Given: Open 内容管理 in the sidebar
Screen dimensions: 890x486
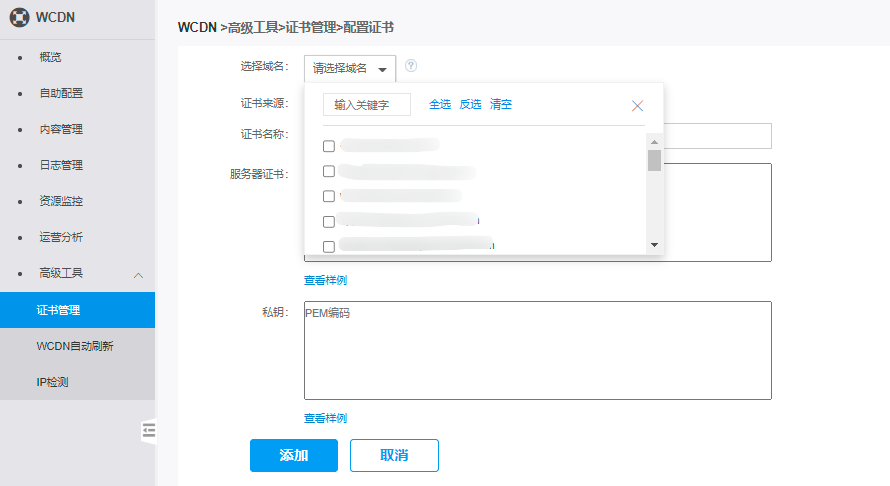Looking at the screenshot, I should coord(60,129).
